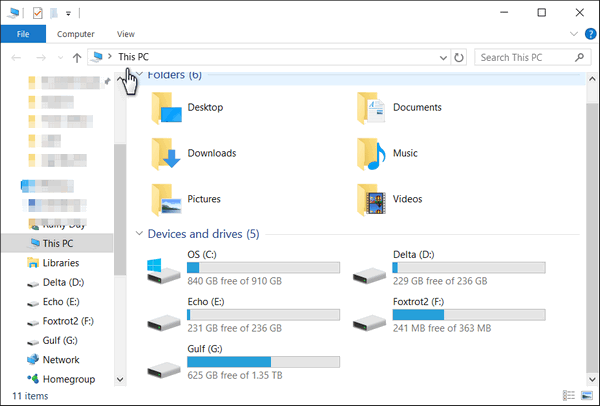Click the "11 items" status bar text
Screen dimensions: 600x406
pyautogui.click(x=30, y=396)
